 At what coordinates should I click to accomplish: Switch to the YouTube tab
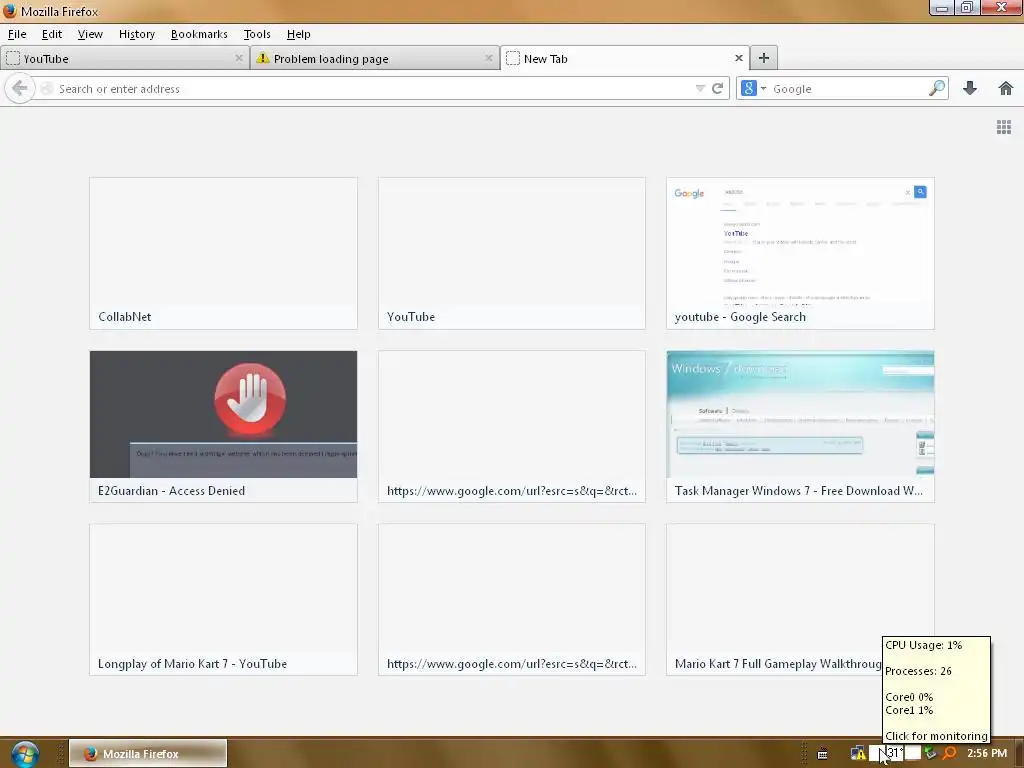click(125, 58)
